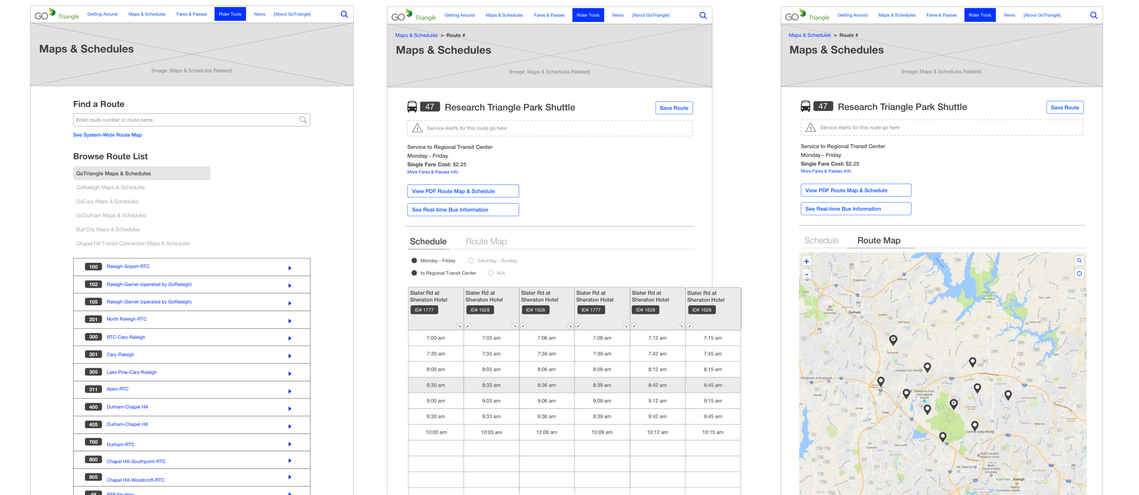Open News menu on the left page
This screenshot has height=495, width=1139.
(x=259, y=15)
